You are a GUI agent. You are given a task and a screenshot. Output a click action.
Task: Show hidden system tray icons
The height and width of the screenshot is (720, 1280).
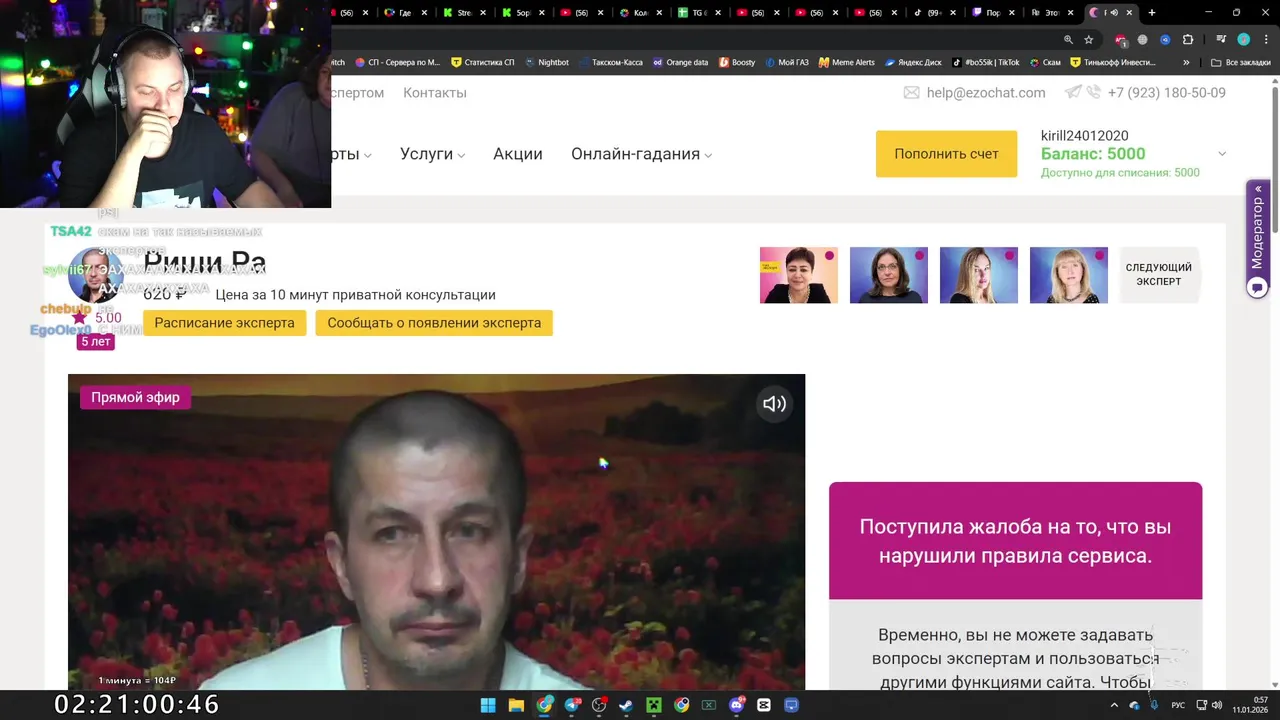(x=1115, y=705)
